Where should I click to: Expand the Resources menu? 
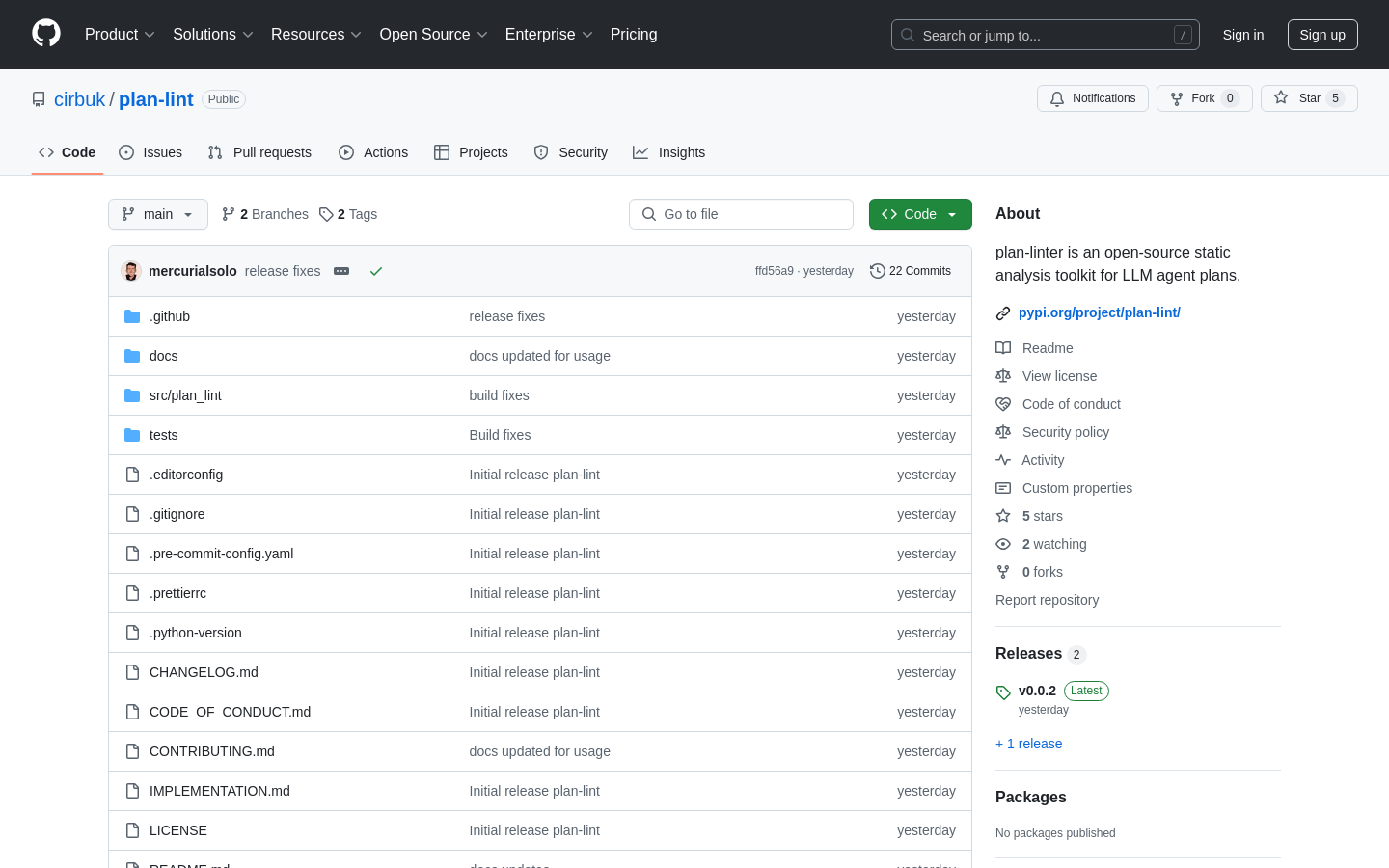click(x=316, y=35)
